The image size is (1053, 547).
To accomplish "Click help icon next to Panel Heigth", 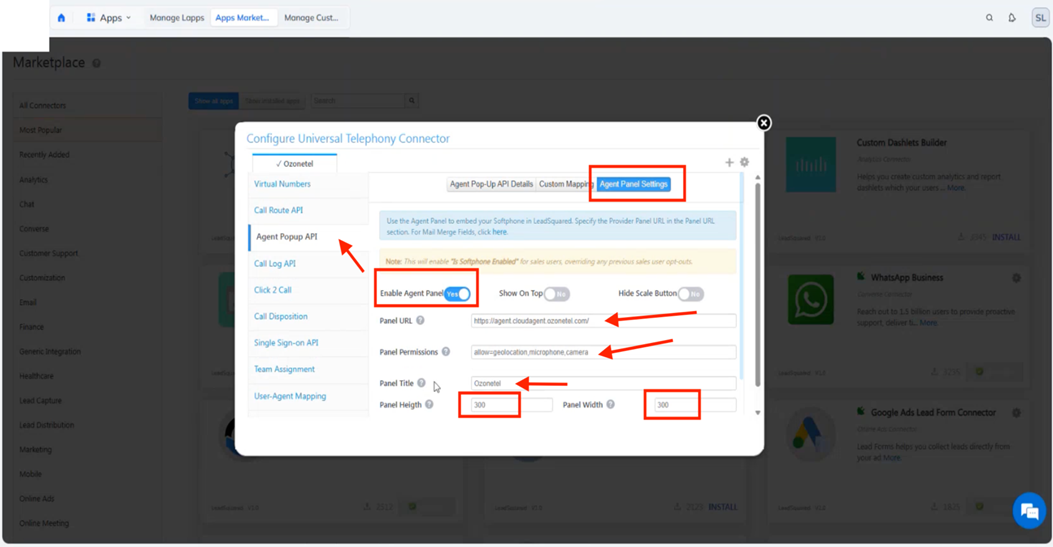I will (429, 405).
